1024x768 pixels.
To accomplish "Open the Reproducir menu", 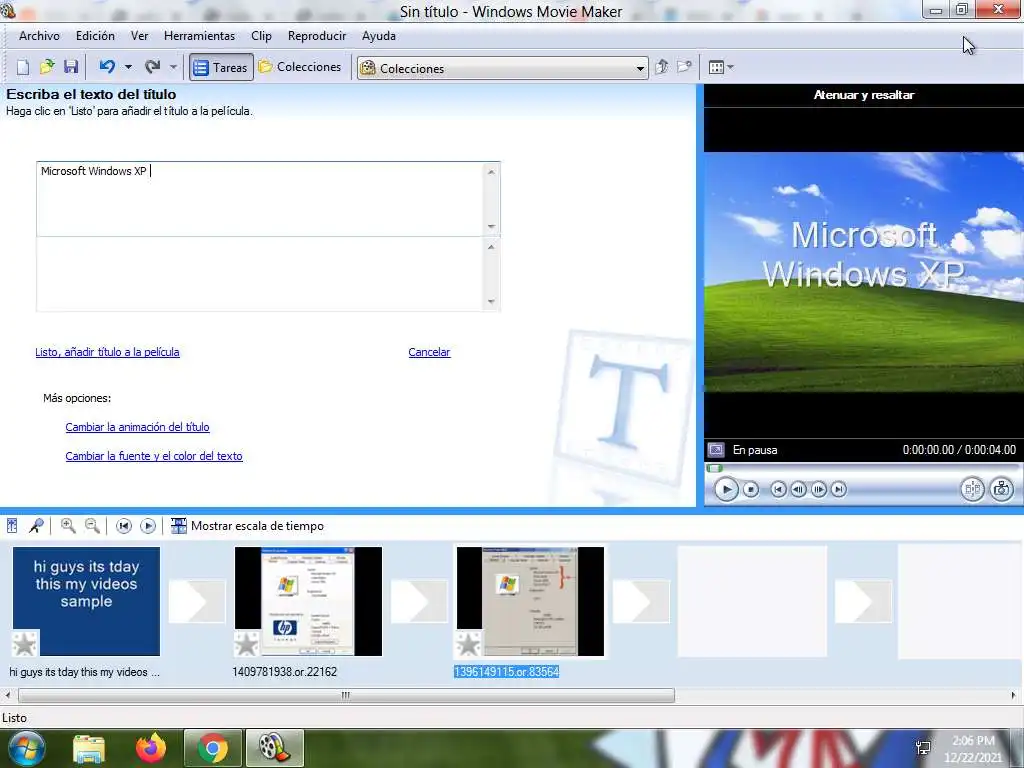I will point(317,36).
